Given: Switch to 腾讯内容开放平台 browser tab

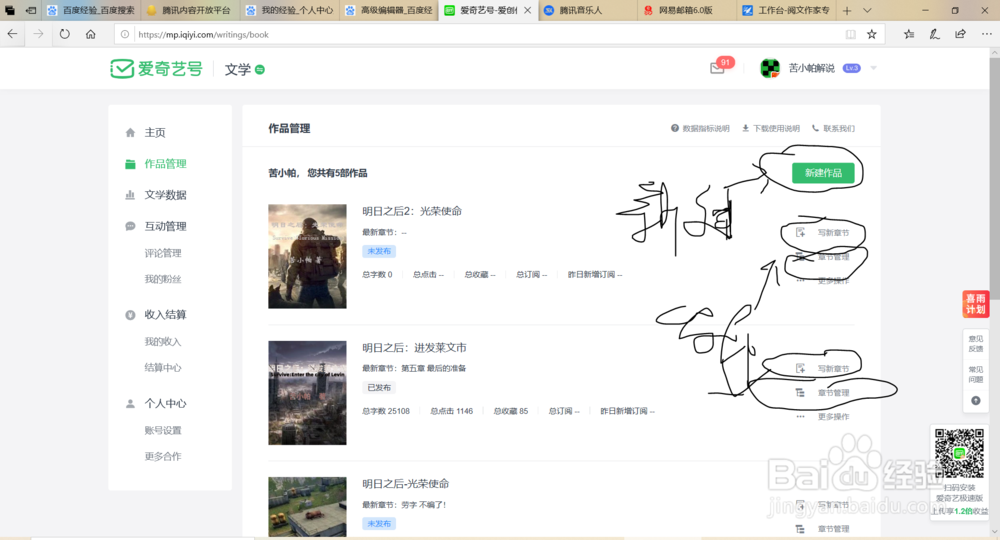Looking at the screenshot, I should pos(189,10).
